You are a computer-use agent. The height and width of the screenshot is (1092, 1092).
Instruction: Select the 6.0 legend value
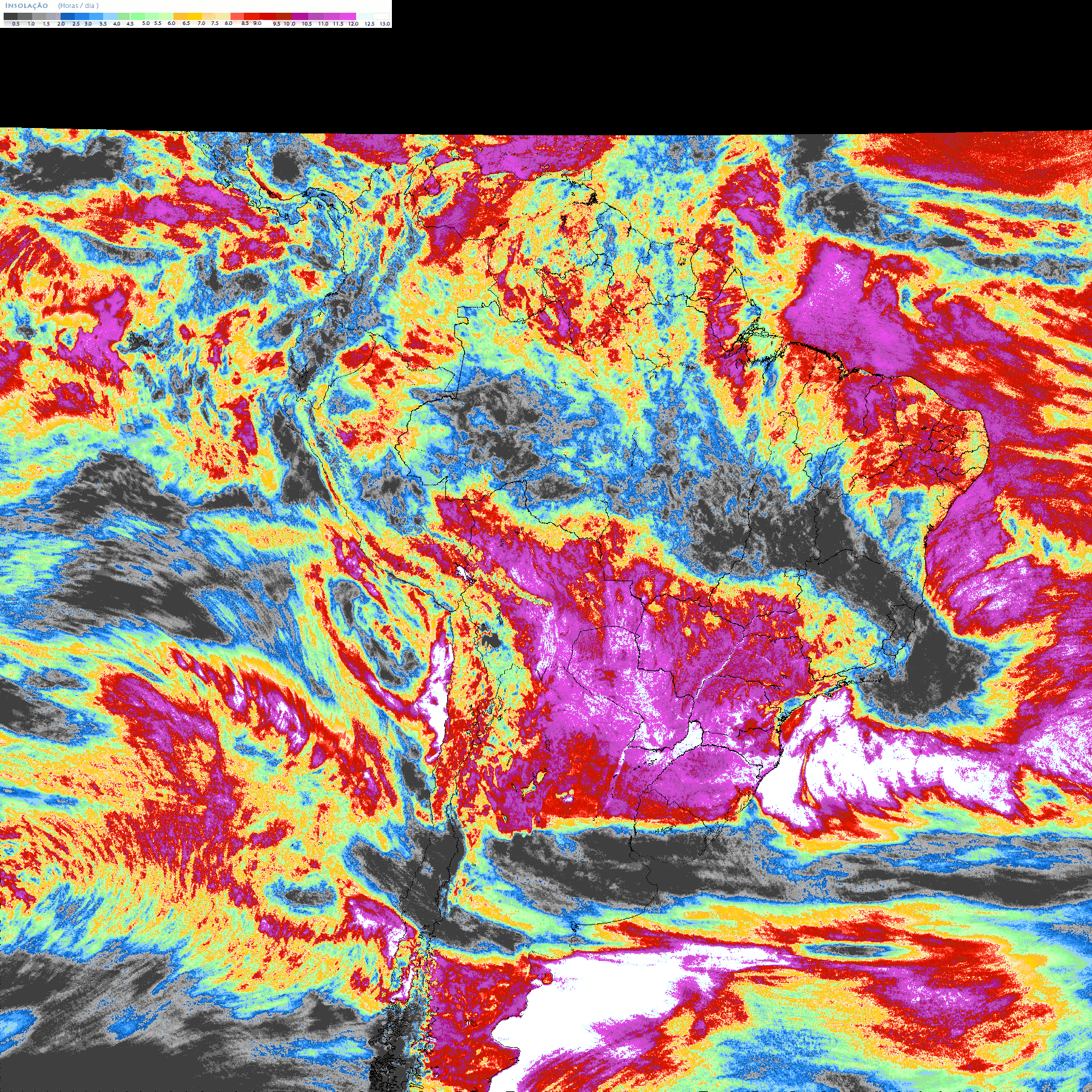[171, 23]
